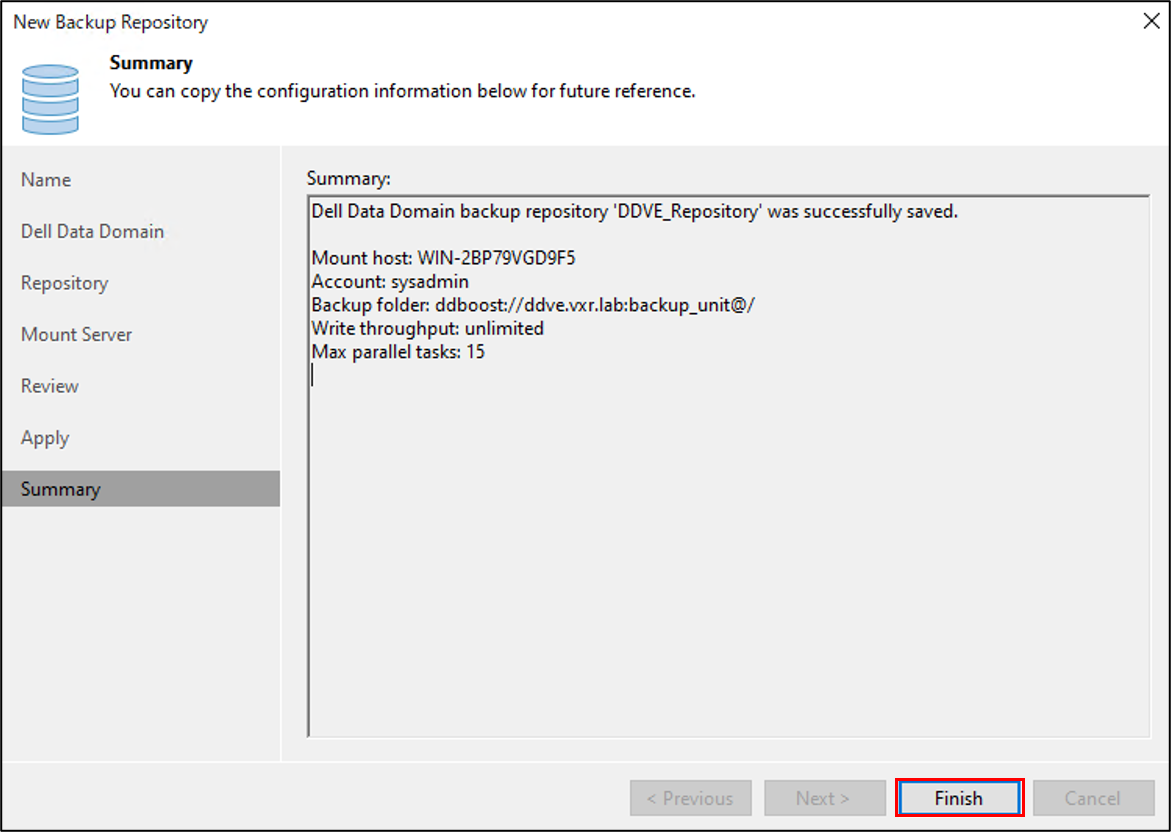The height and width of the screenshot is (832, 1171).
Task: Click the 'New Backup Repository' window title
Action: pos(111,22)
